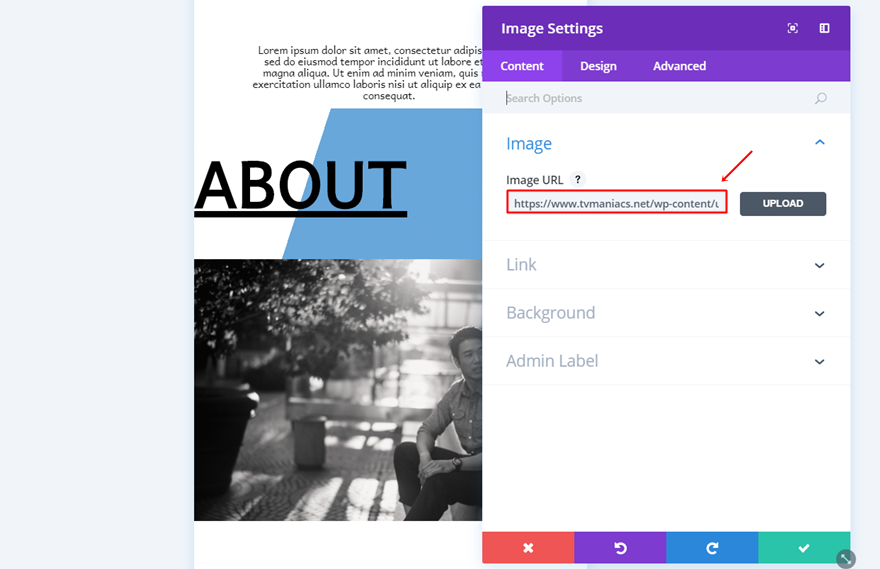
Task: Switch to the Design tab
Action: [598, 66]
